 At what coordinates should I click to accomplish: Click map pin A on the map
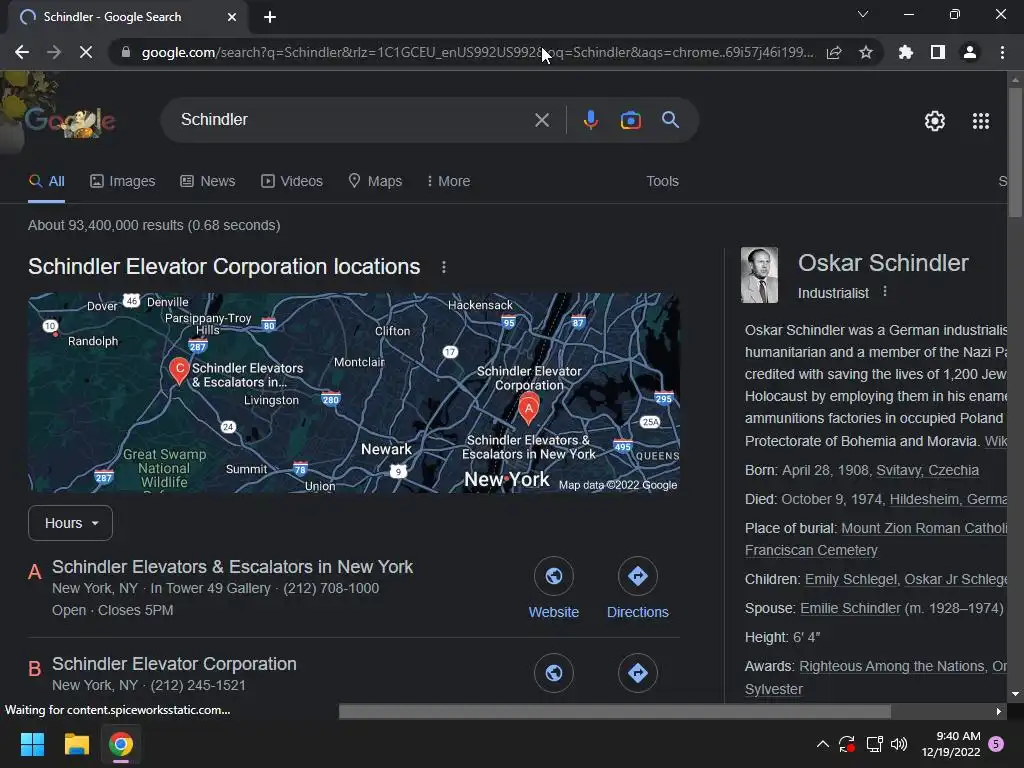tap(528, 408)
